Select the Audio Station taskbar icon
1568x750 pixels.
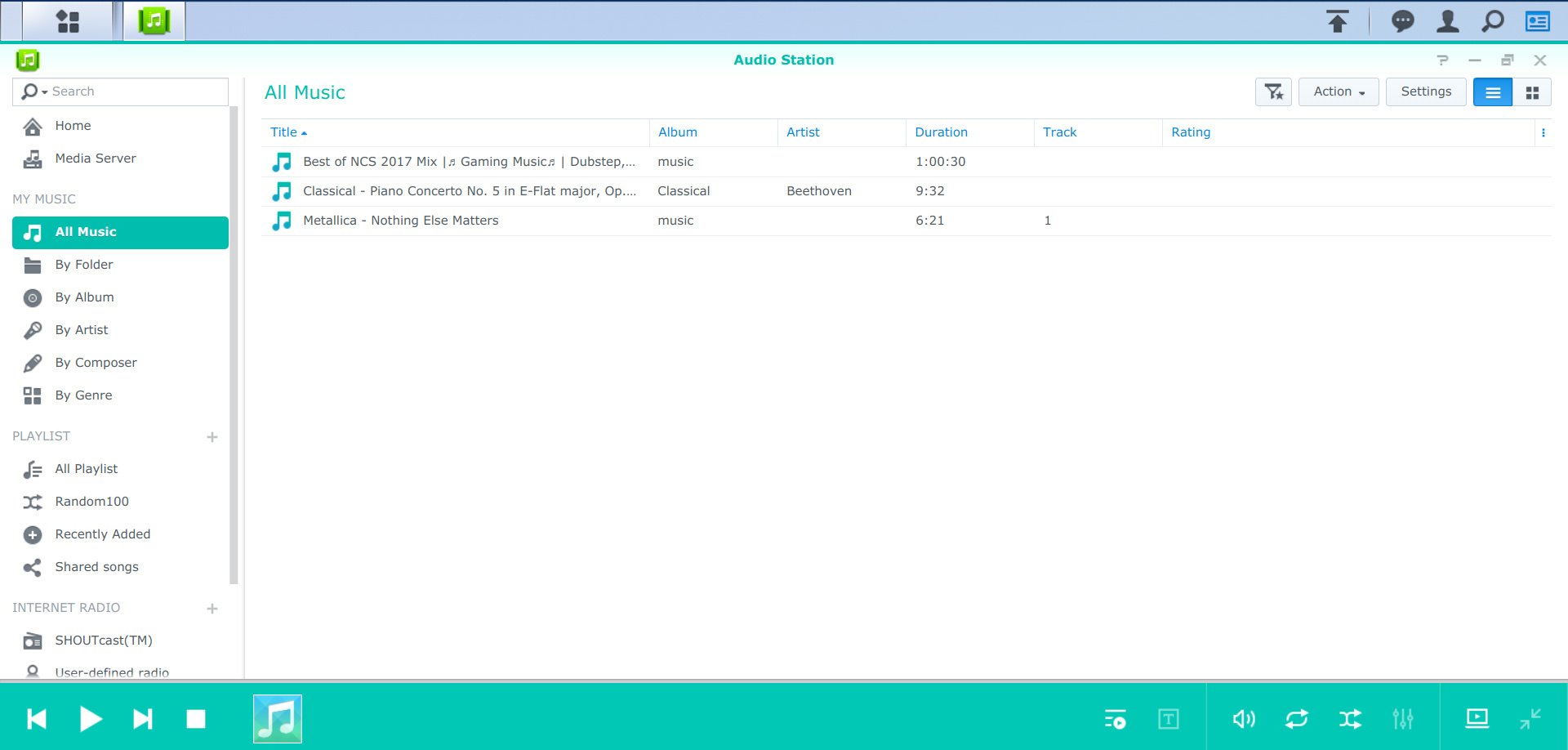tap(154, 21)
